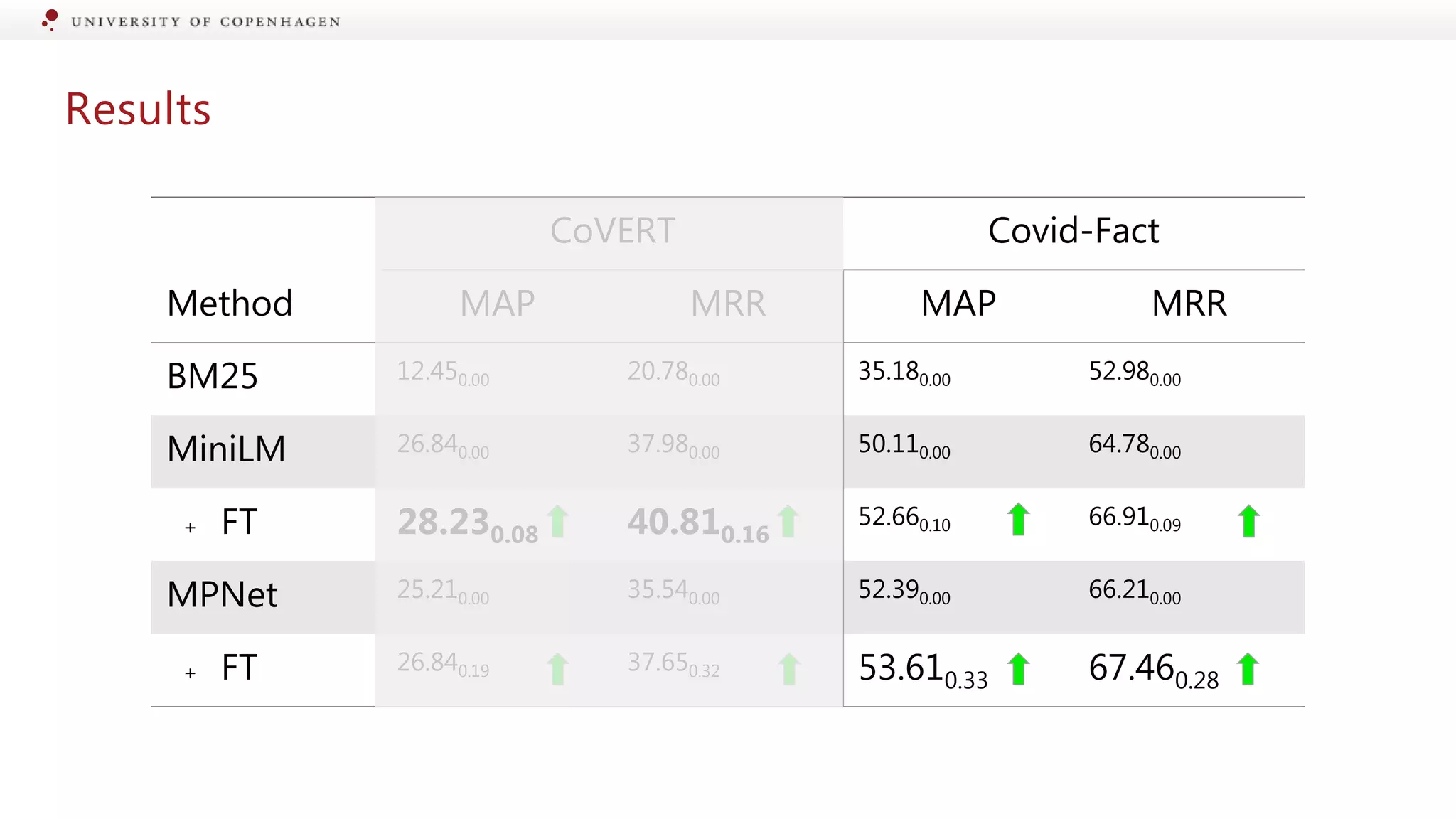Click the bold '28.23' CoVERT MAP value
This screenshot has height=819, width=1456.
tap(468, 525)
